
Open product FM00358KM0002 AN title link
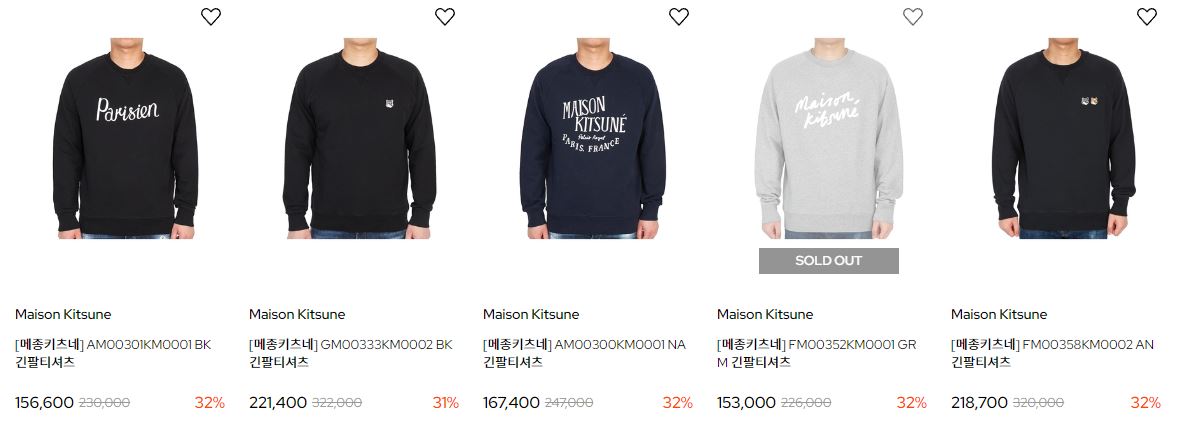[x=1052, y=353]
